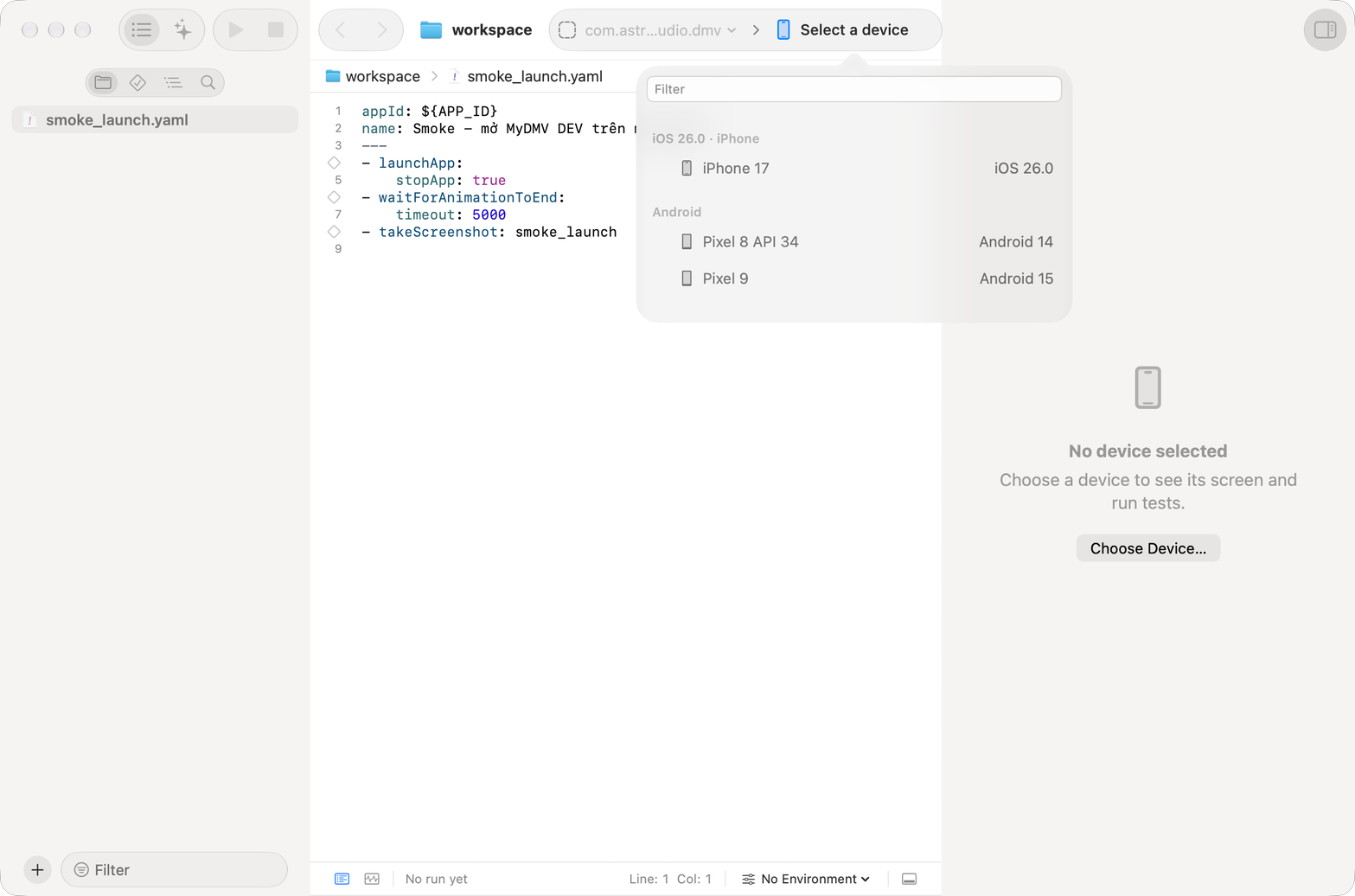Screen dimensions: 1355x896
Task: Add a new file with the plus button
Action: (x=37, y=870)
